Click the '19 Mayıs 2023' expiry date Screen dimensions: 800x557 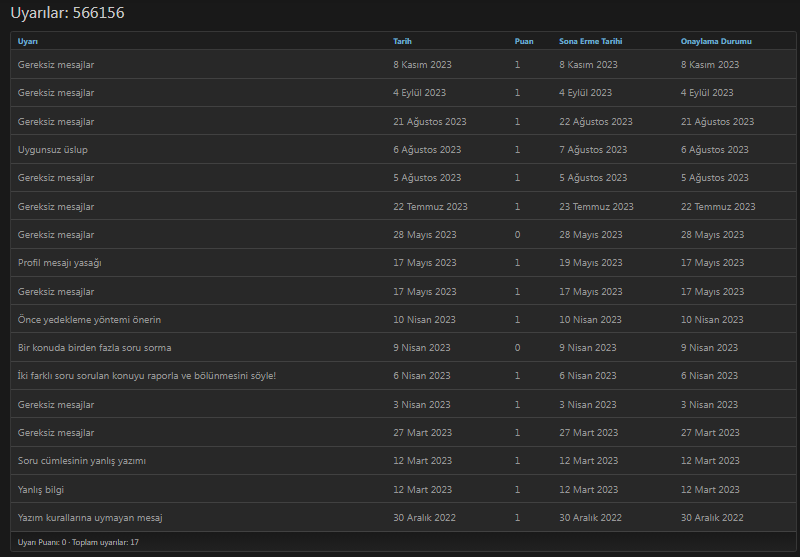pyautogui.click(x=590, y=262)
